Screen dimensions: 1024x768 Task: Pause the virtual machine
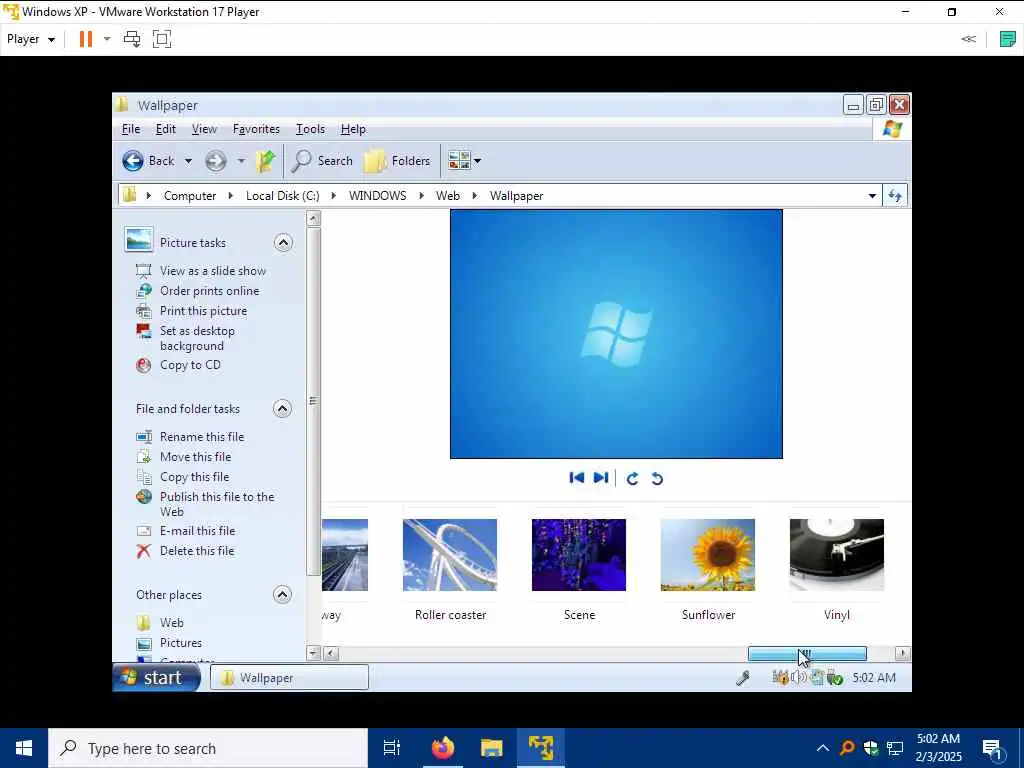click(x=86, y=39)
